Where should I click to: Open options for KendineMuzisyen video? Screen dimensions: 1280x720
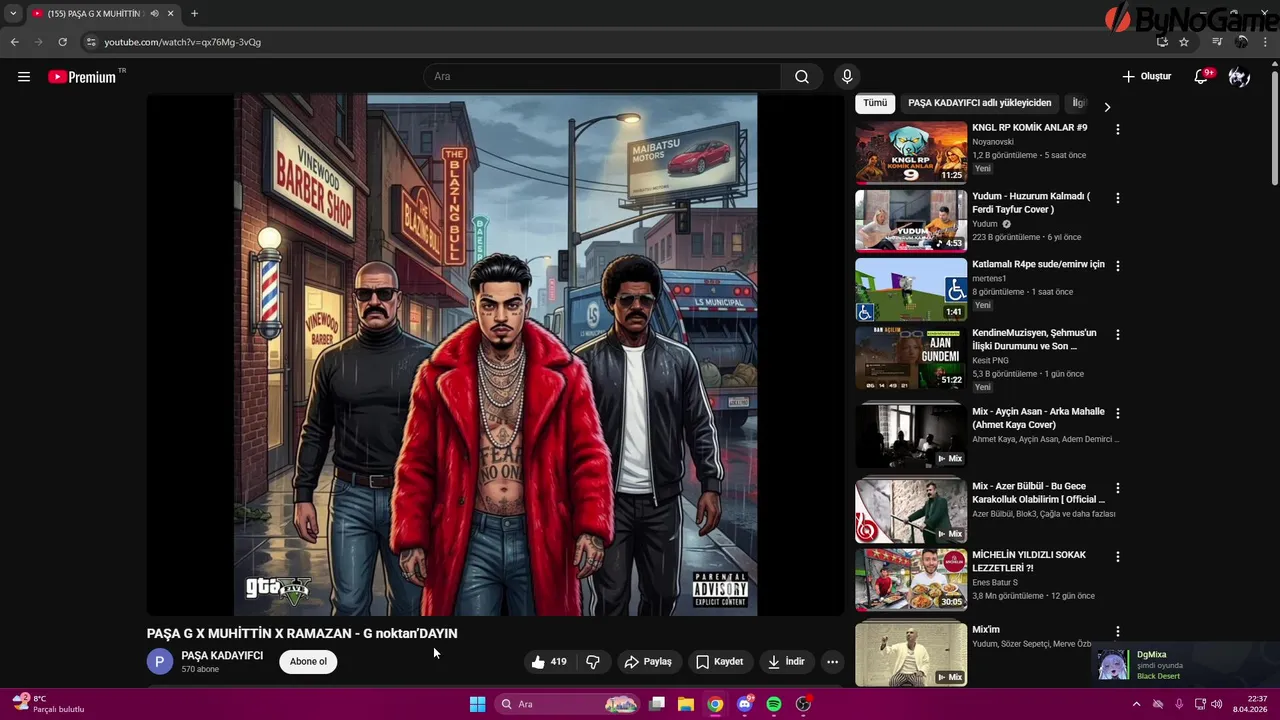click(x=1118, y=335)
